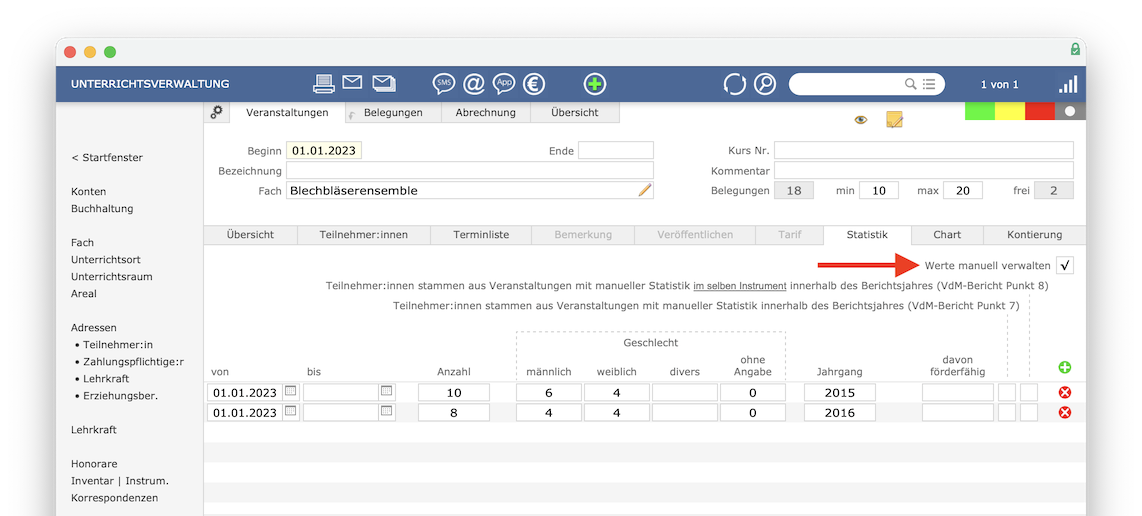Screen dimensions: 1142x516
Task: Open Korrespondenzen in sidebar
Action: pos(114,498)
